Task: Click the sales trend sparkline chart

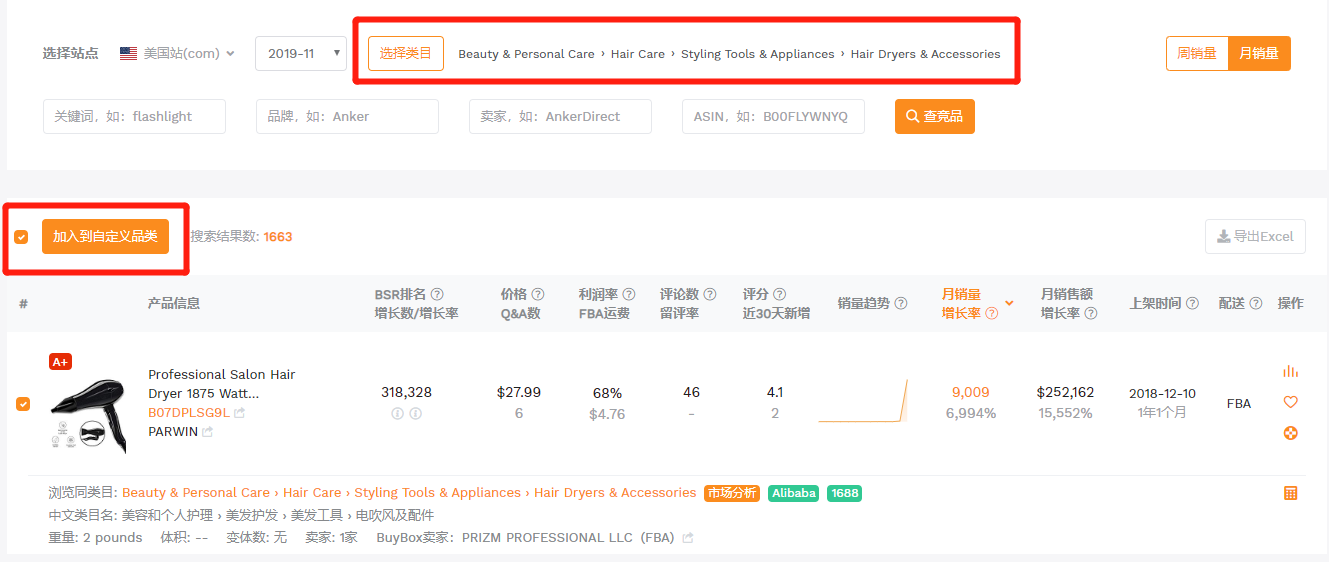Action: click(x=863, y=402)
